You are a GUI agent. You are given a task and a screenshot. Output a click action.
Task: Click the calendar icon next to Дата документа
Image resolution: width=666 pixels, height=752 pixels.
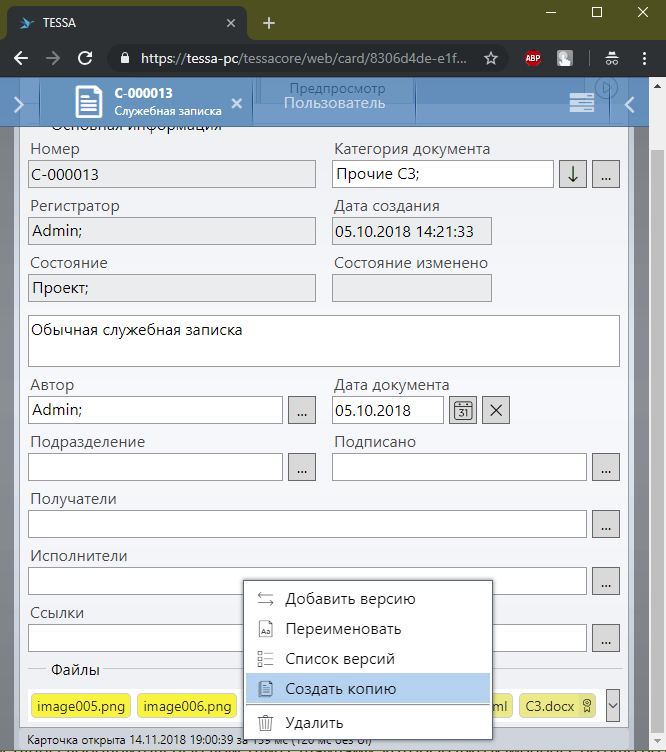pos(462,410)
